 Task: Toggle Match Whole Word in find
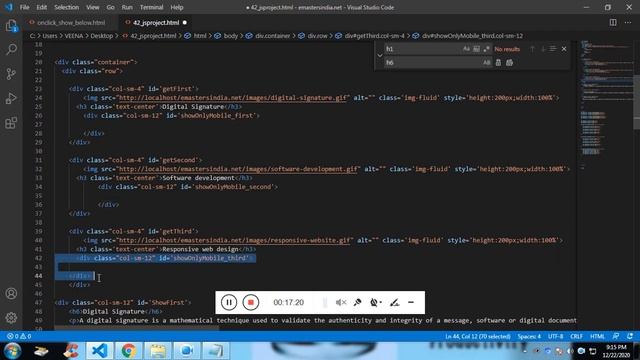click(476, 49)
